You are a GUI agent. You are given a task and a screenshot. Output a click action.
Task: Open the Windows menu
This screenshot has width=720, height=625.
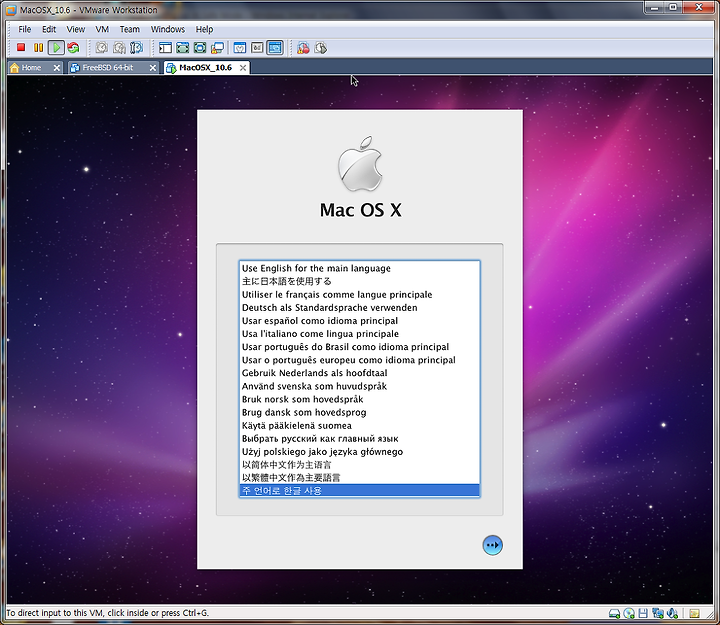point(168,29)
